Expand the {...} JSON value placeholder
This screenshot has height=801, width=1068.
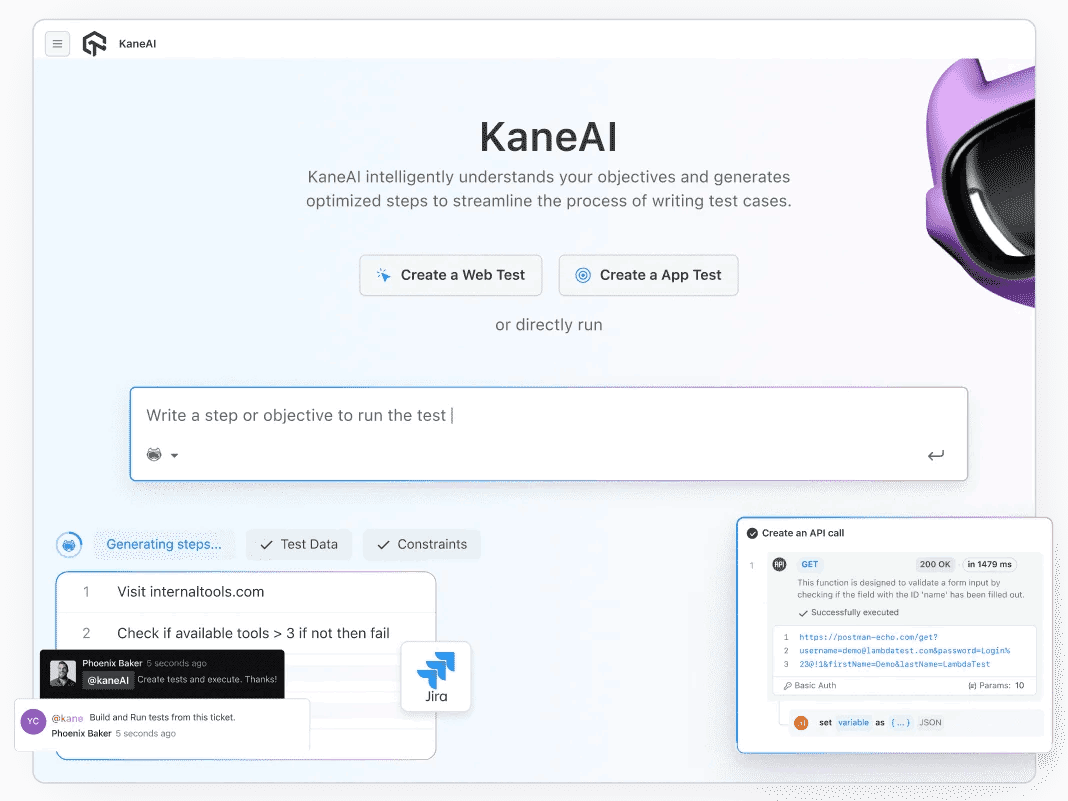901,722
